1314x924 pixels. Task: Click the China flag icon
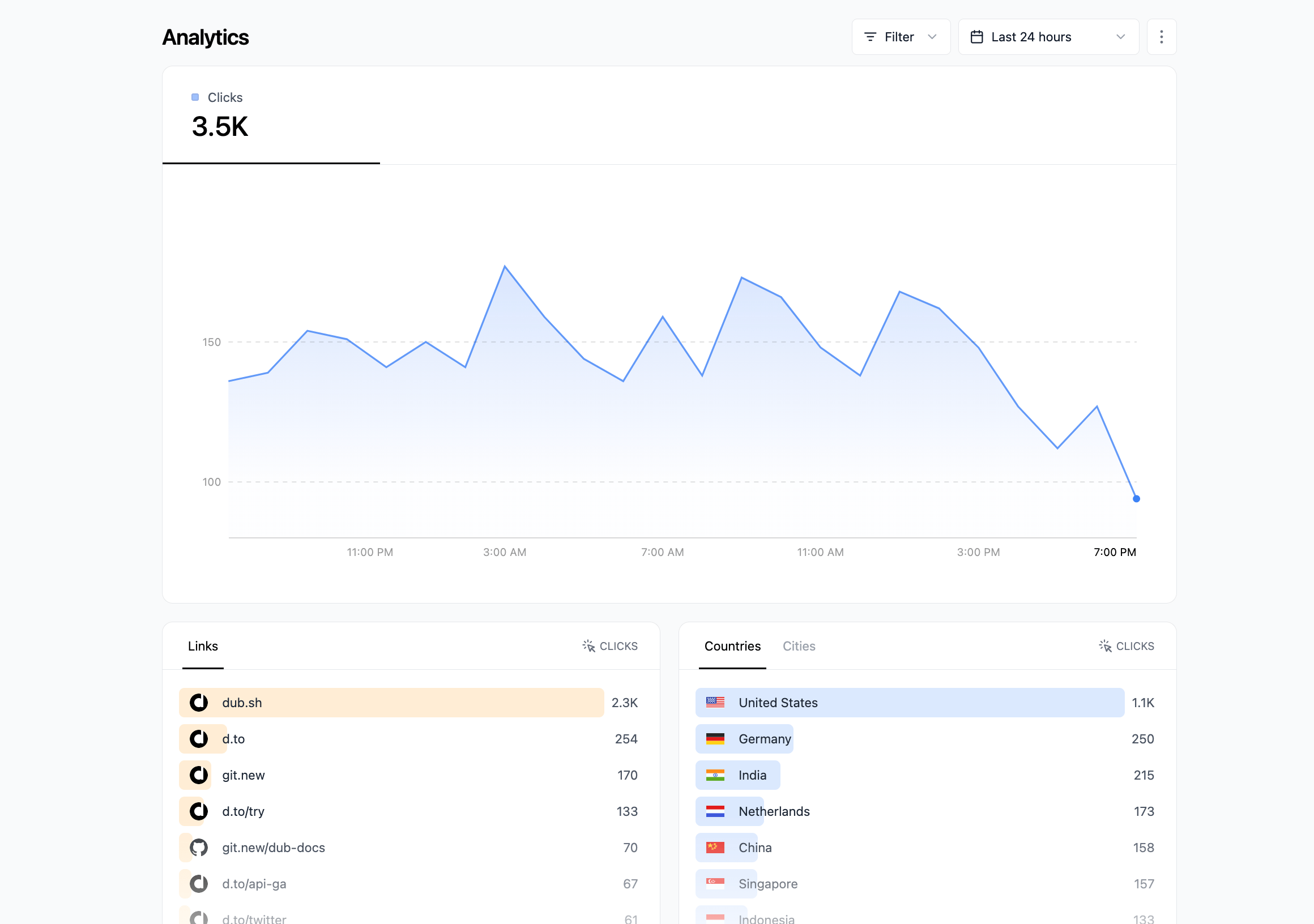[x=716, y=848]
